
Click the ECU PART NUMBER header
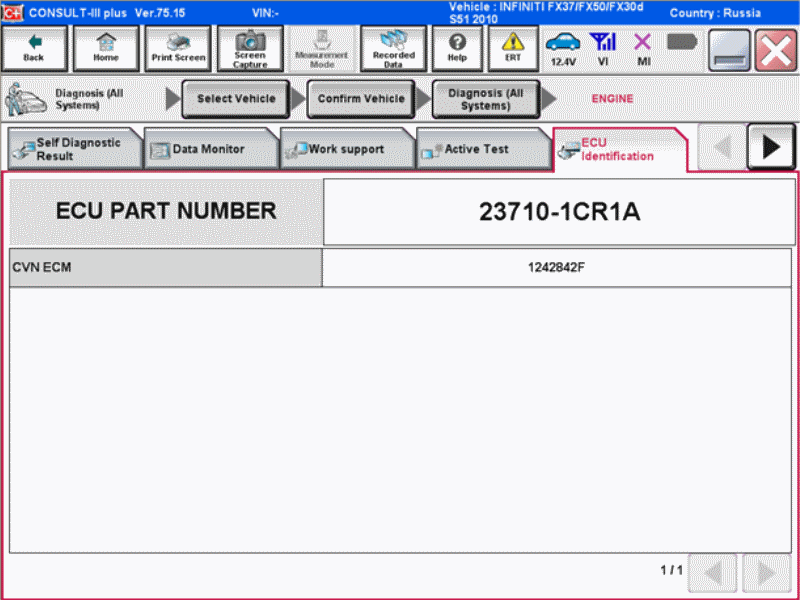166,212
